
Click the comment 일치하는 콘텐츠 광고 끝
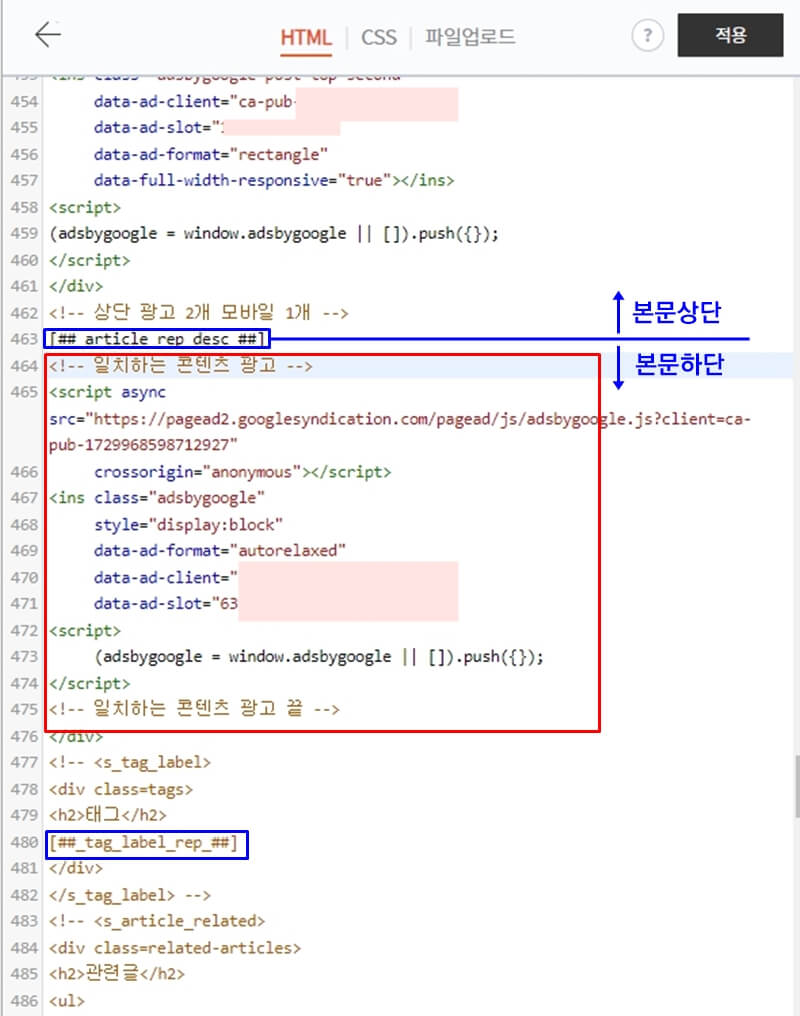click(x=194, y=710)
